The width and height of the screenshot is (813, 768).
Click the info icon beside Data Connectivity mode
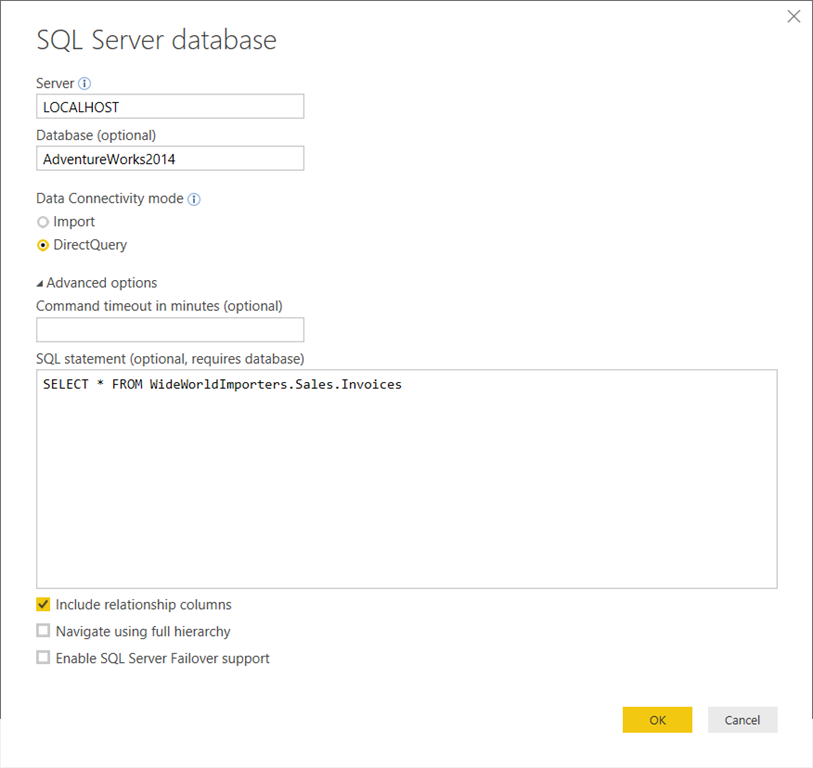194,199
